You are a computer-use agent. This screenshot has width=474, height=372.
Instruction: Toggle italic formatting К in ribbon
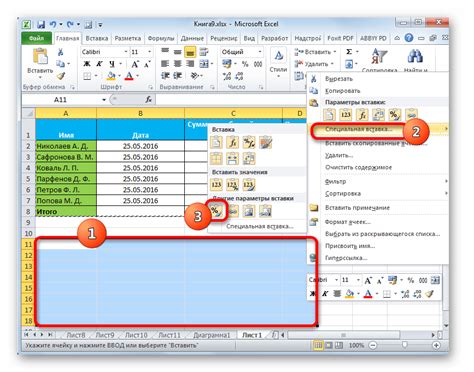point(99,64)
